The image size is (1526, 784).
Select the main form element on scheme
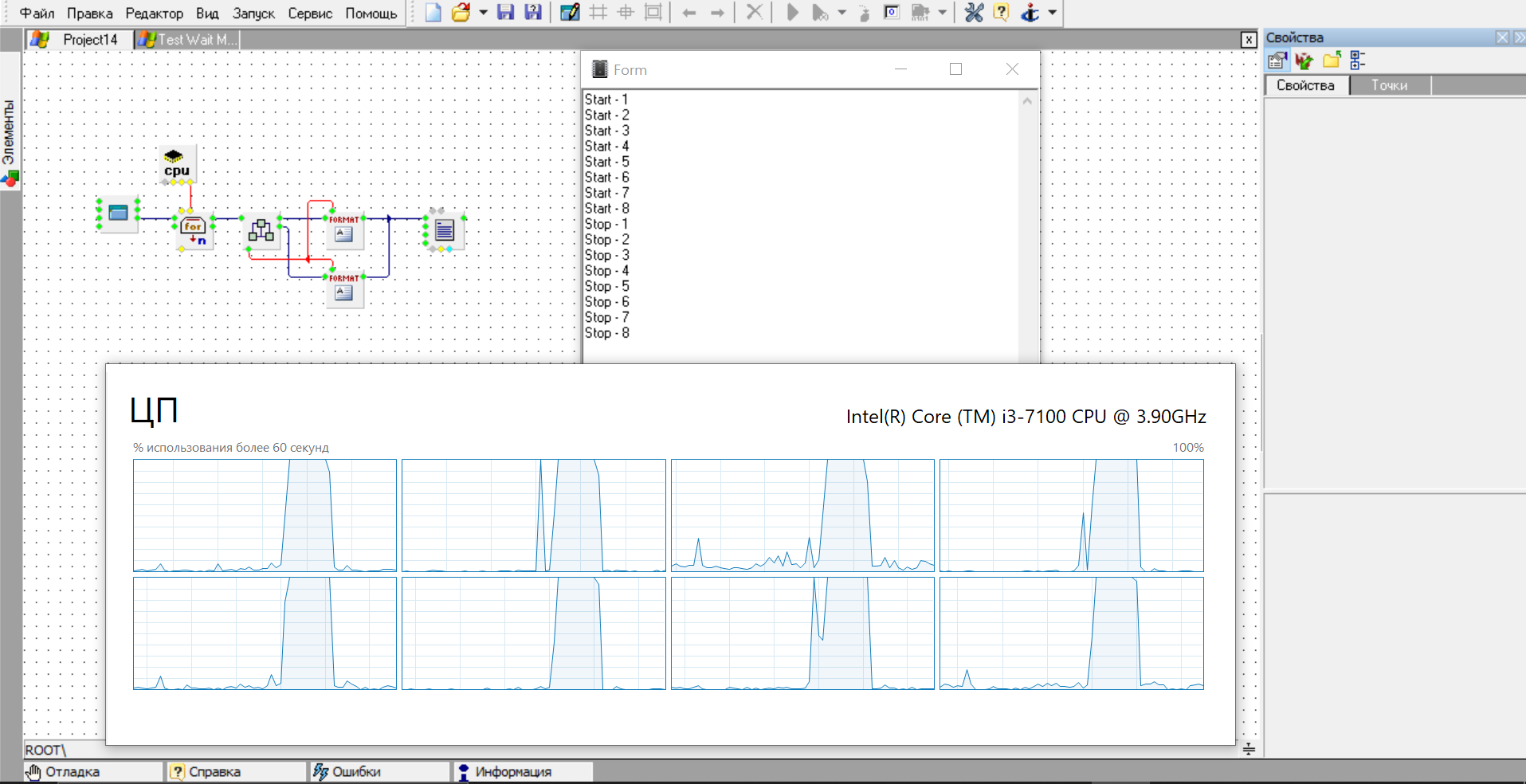[x=118, y=214]
